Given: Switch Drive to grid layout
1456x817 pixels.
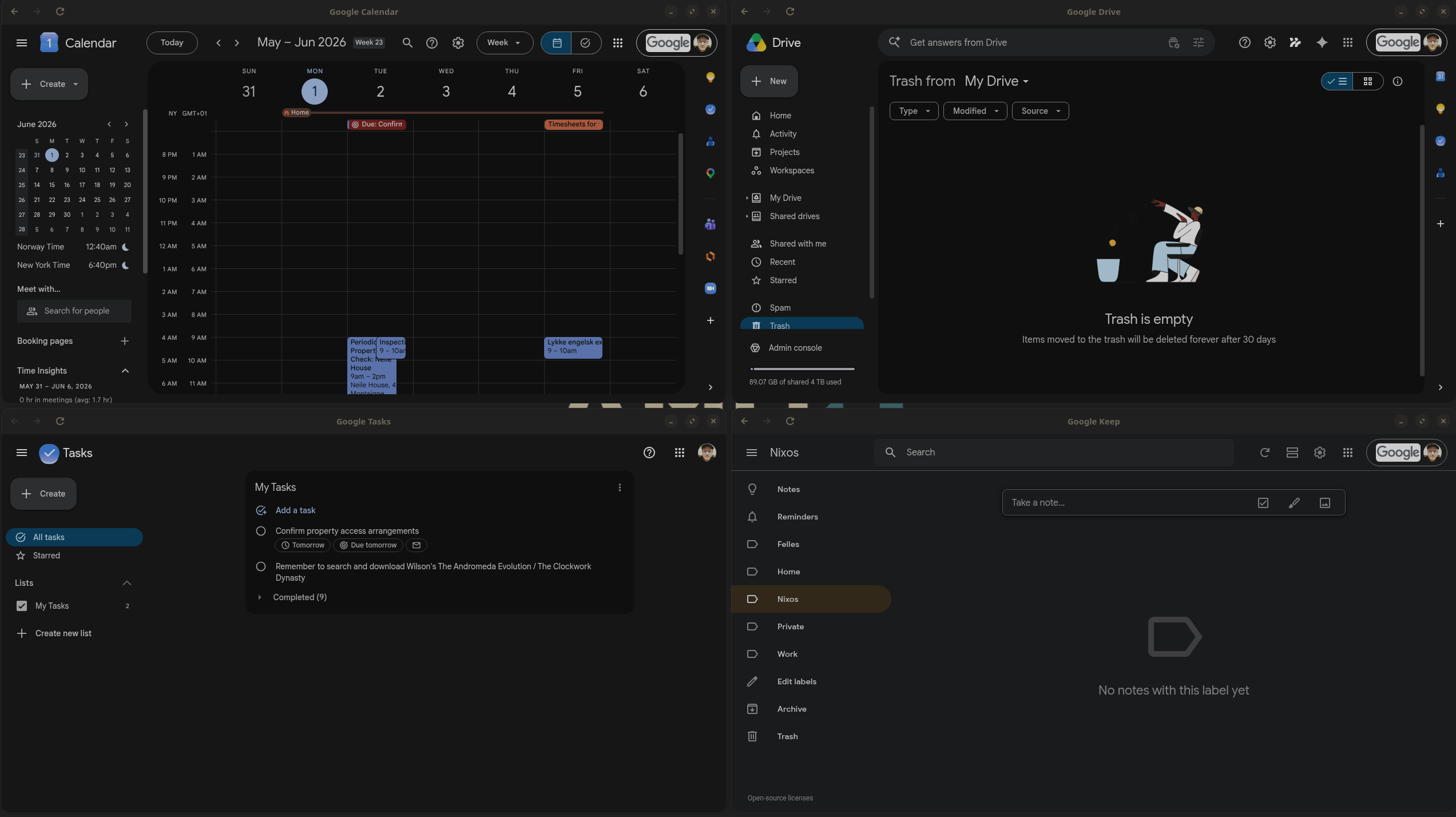Looking at the screenshot, I should click(x=1368, y=81).
